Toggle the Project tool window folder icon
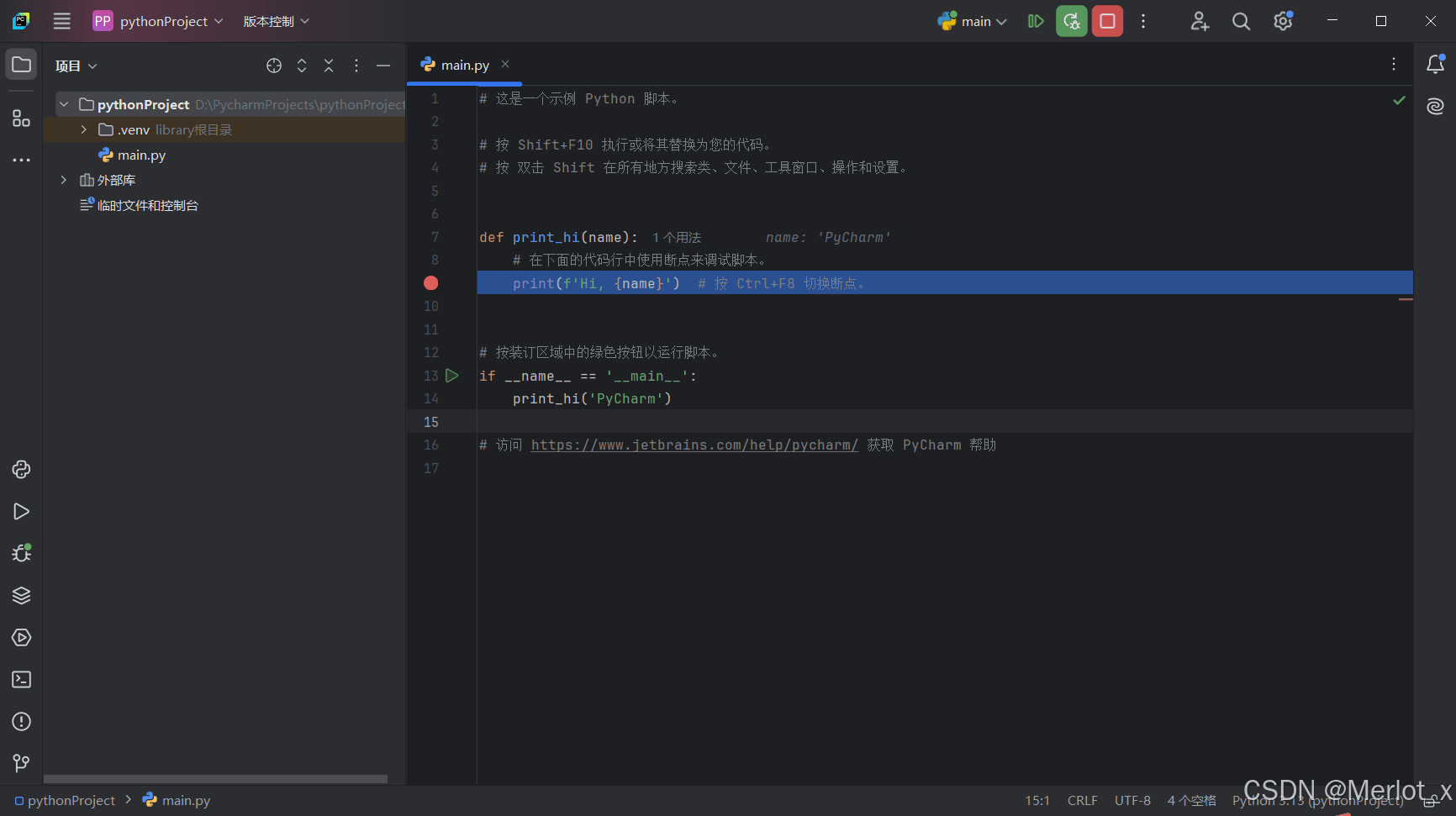Viewport: 1456px width, 816px height. tap(21, 65)
